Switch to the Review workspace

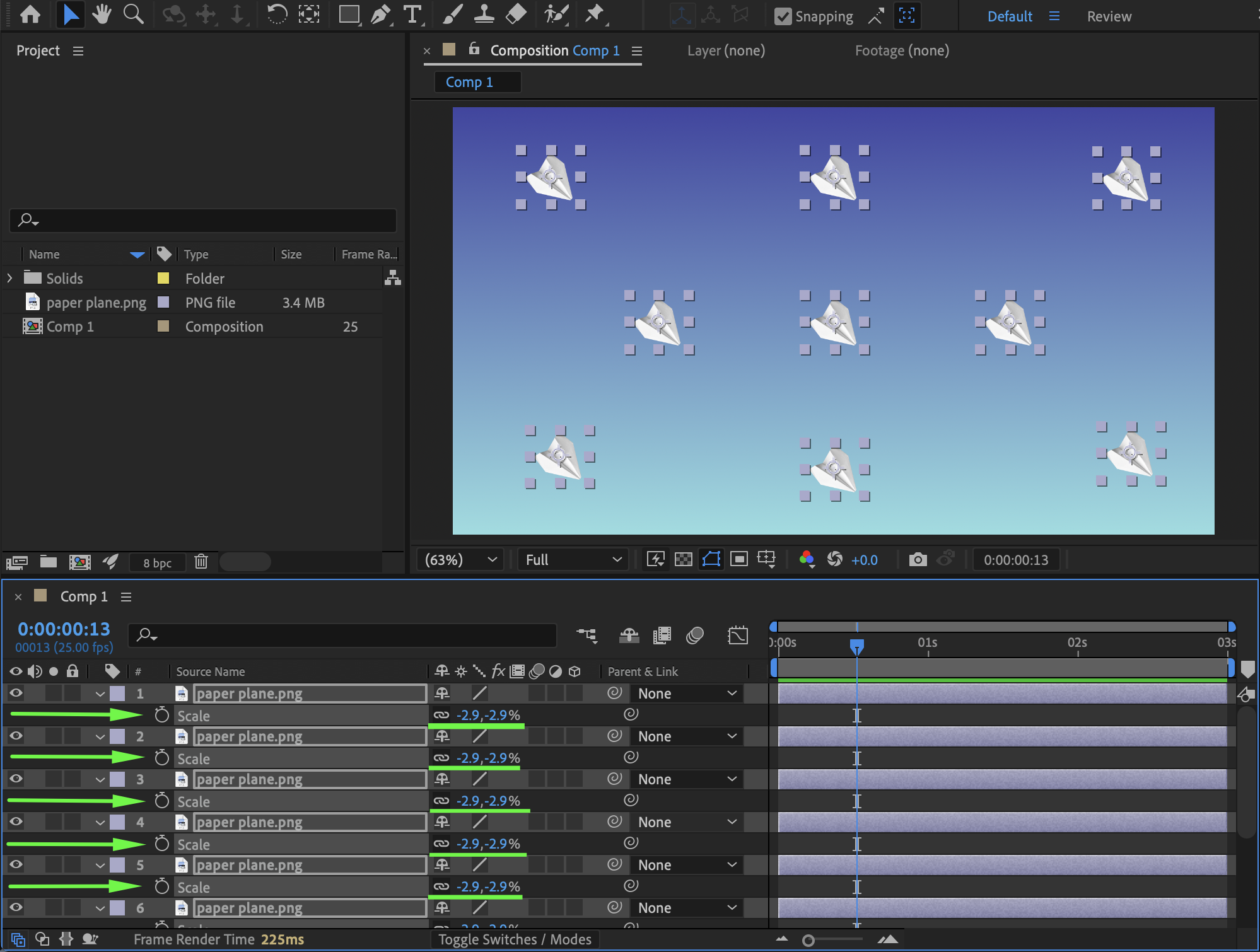click(x=1109, y=16)
